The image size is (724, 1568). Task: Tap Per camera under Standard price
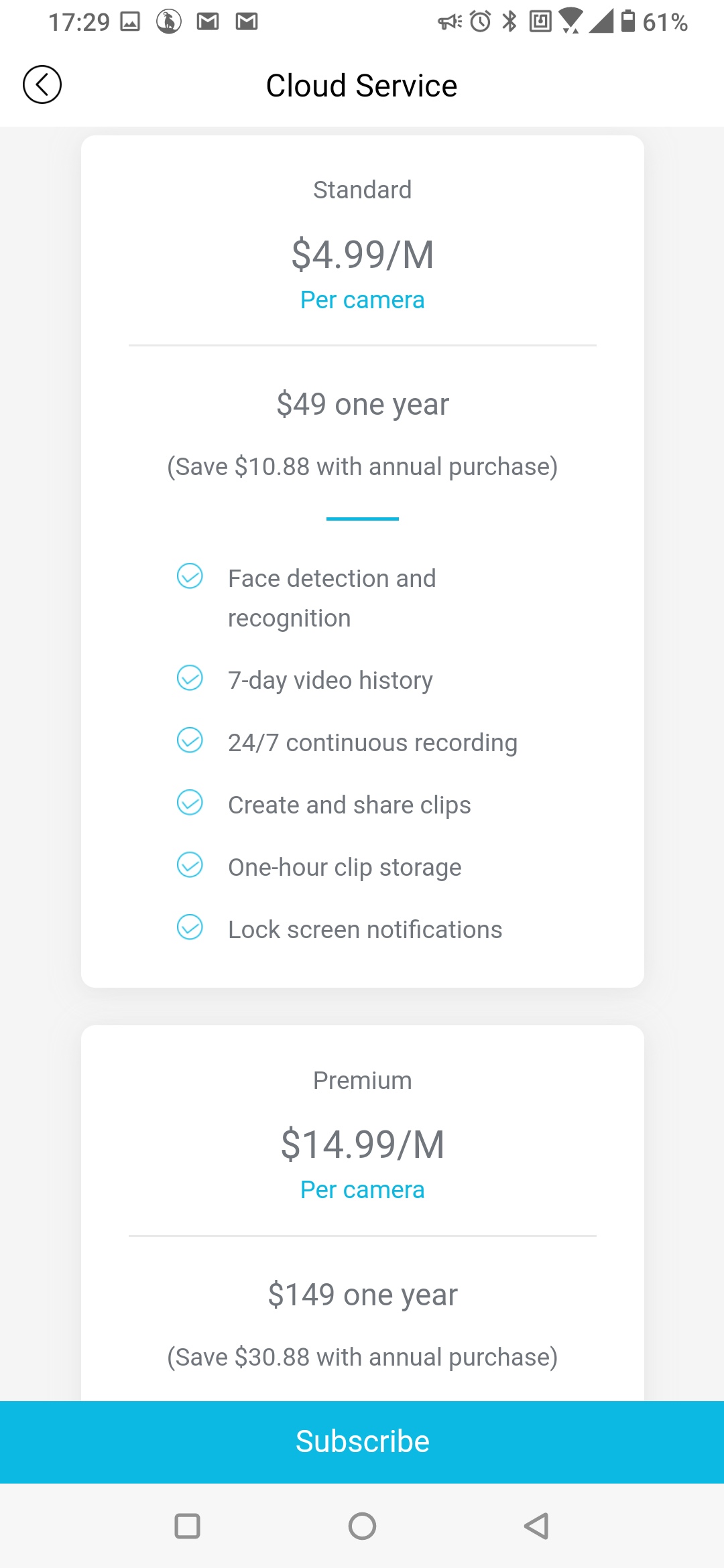point(362,300)
